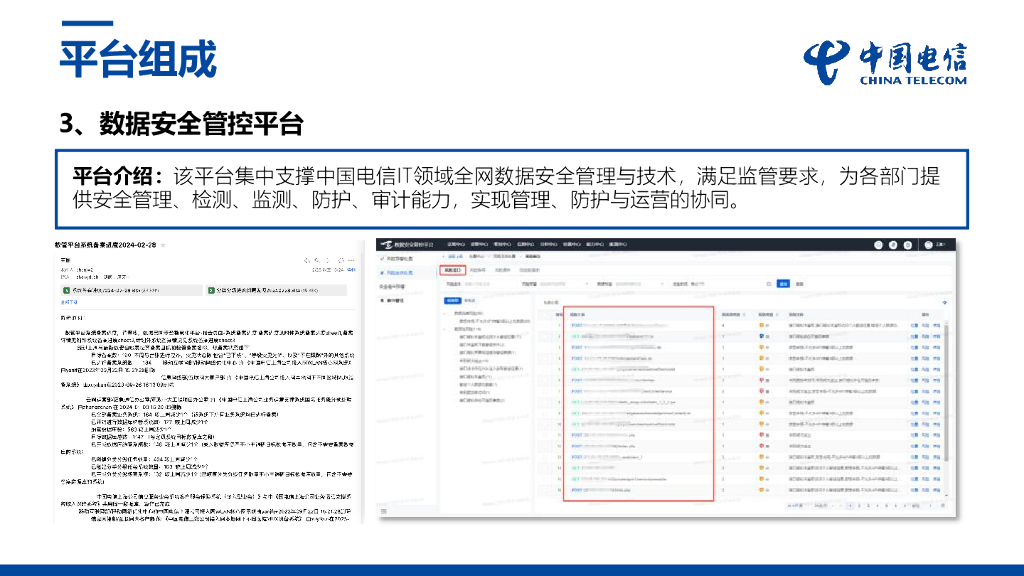Click the orange shield risk icon in row 1

coord(761,325)
